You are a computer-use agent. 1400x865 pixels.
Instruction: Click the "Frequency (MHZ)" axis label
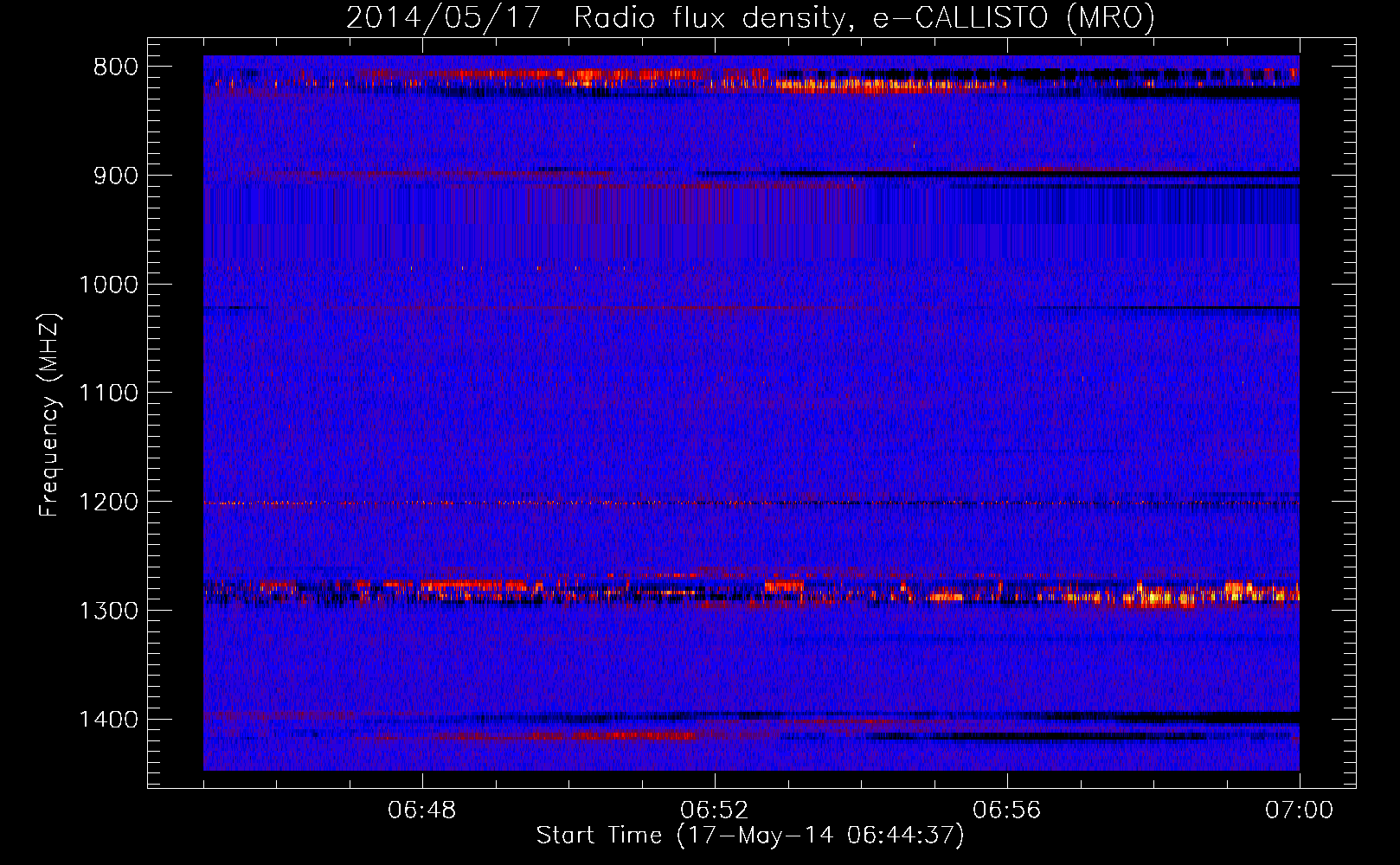coord(49,414)
